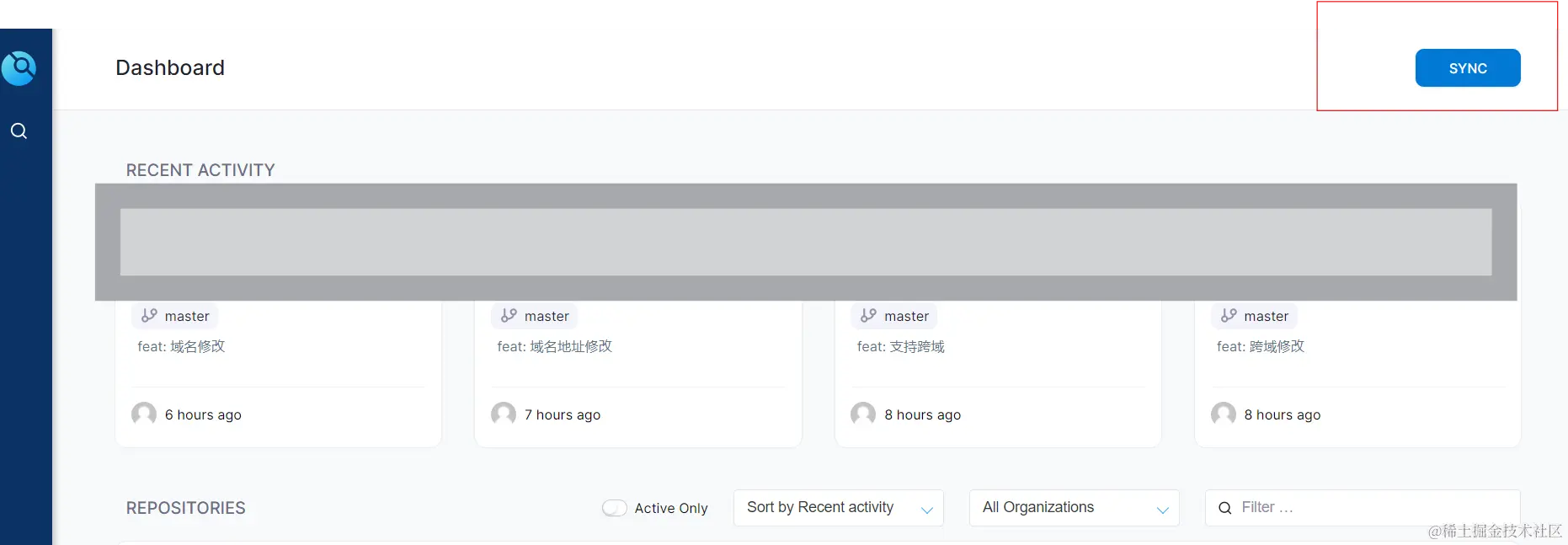This screenshot has height=545, width=1568.
Task: Click the SYNC button
Action: [x=1468, y=68]
